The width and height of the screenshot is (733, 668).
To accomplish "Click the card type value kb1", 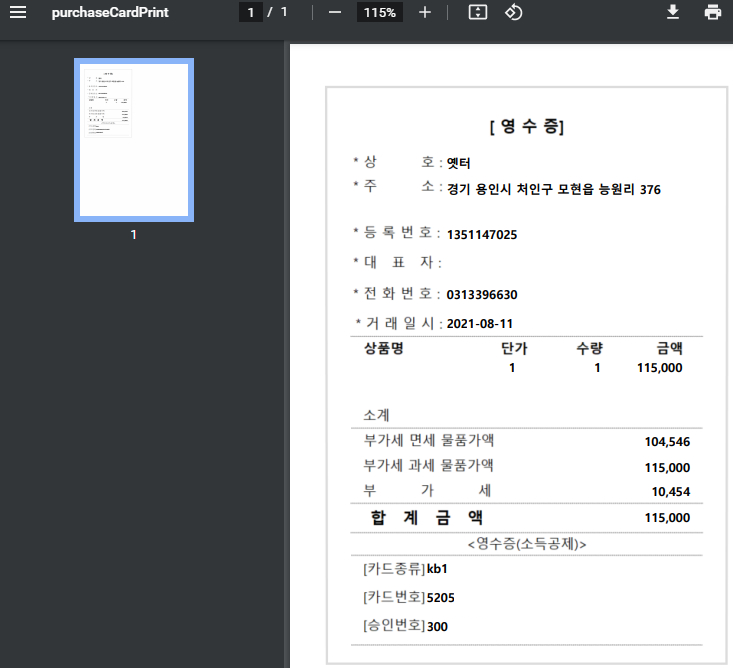I will tap(437, 569).
